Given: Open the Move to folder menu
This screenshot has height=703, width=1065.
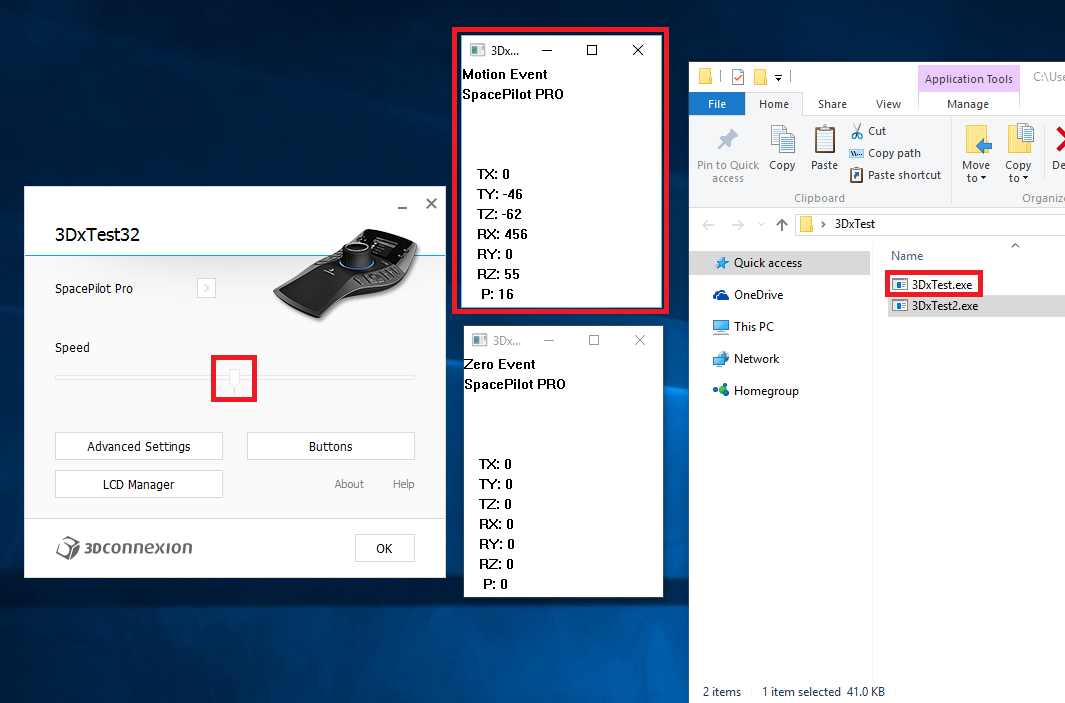Looking at the screenshot, I should point(976,154).
